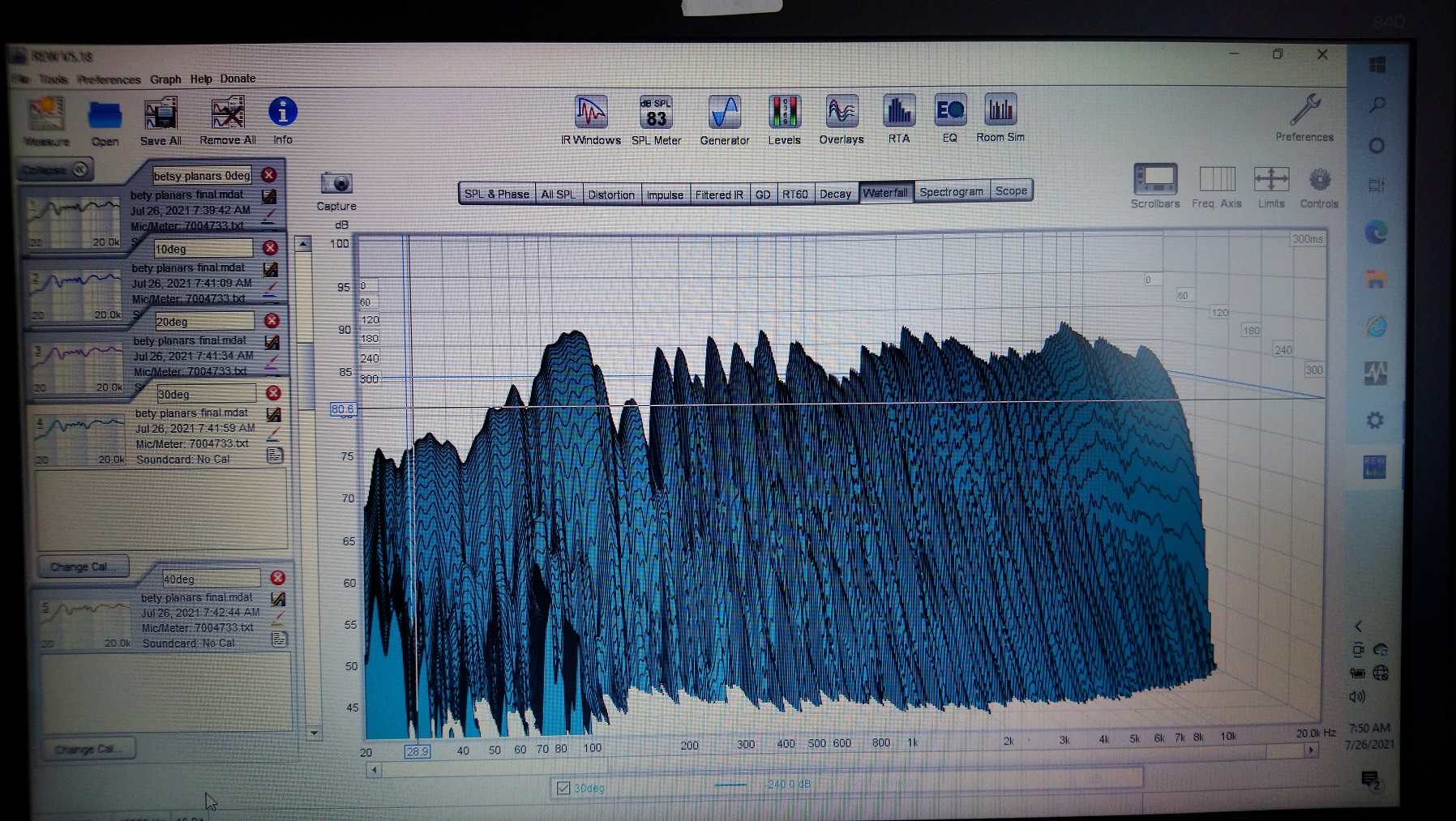Image resolution: width=1456 pixels, height=821 pixels.
Task: Open the Graph menu
Action: click(165, 79)
